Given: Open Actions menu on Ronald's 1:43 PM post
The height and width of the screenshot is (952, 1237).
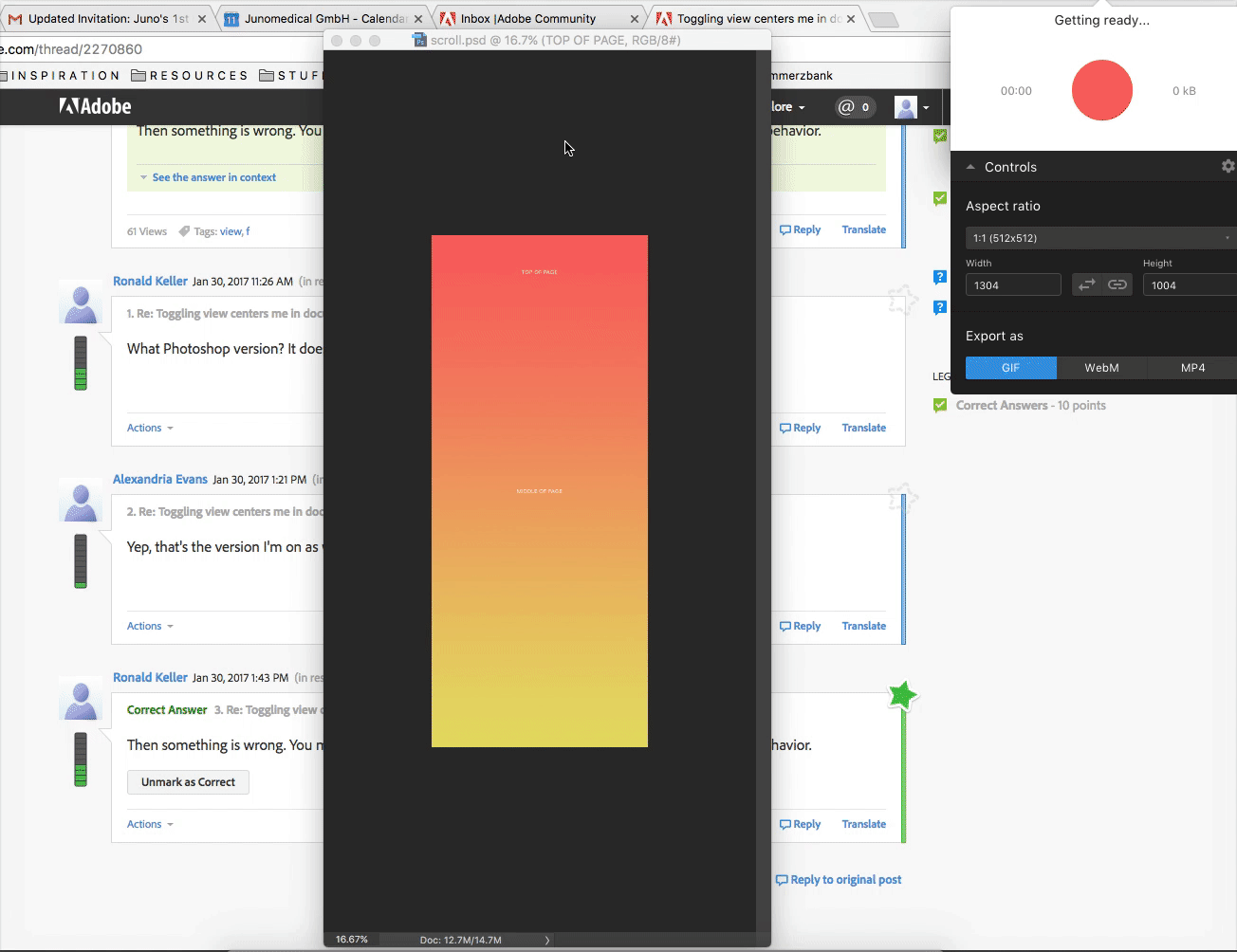Looking at the screenshot, I should click(150, 824).
